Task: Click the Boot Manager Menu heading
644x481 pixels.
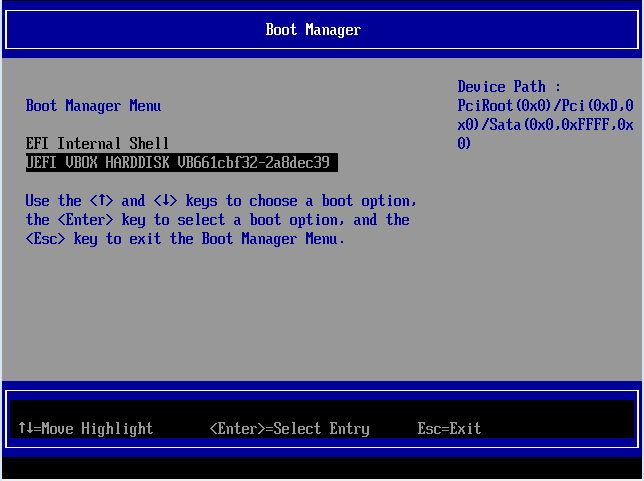Action: point(93,106)
